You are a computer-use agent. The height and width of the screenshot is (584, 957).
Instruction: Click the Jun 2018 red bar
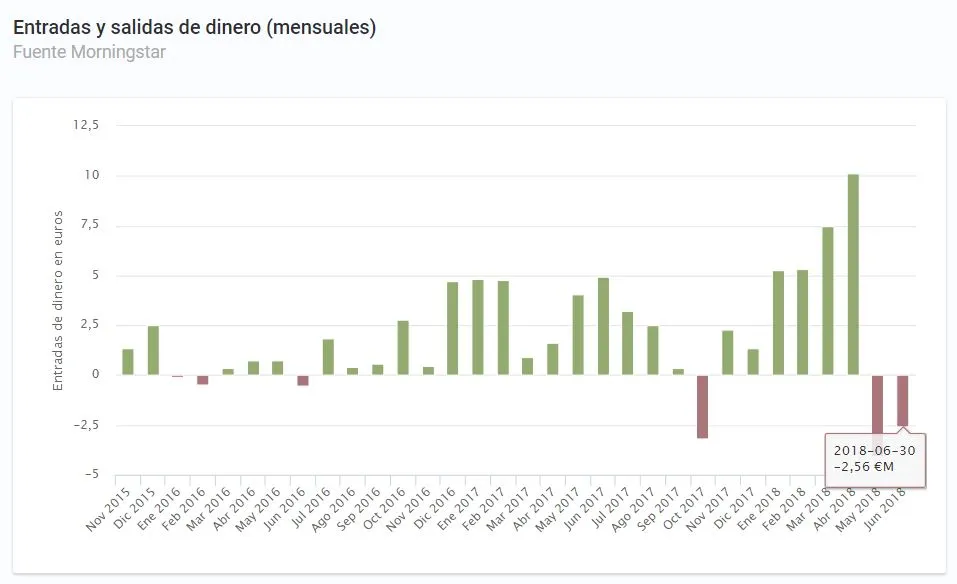coord(903,400)
